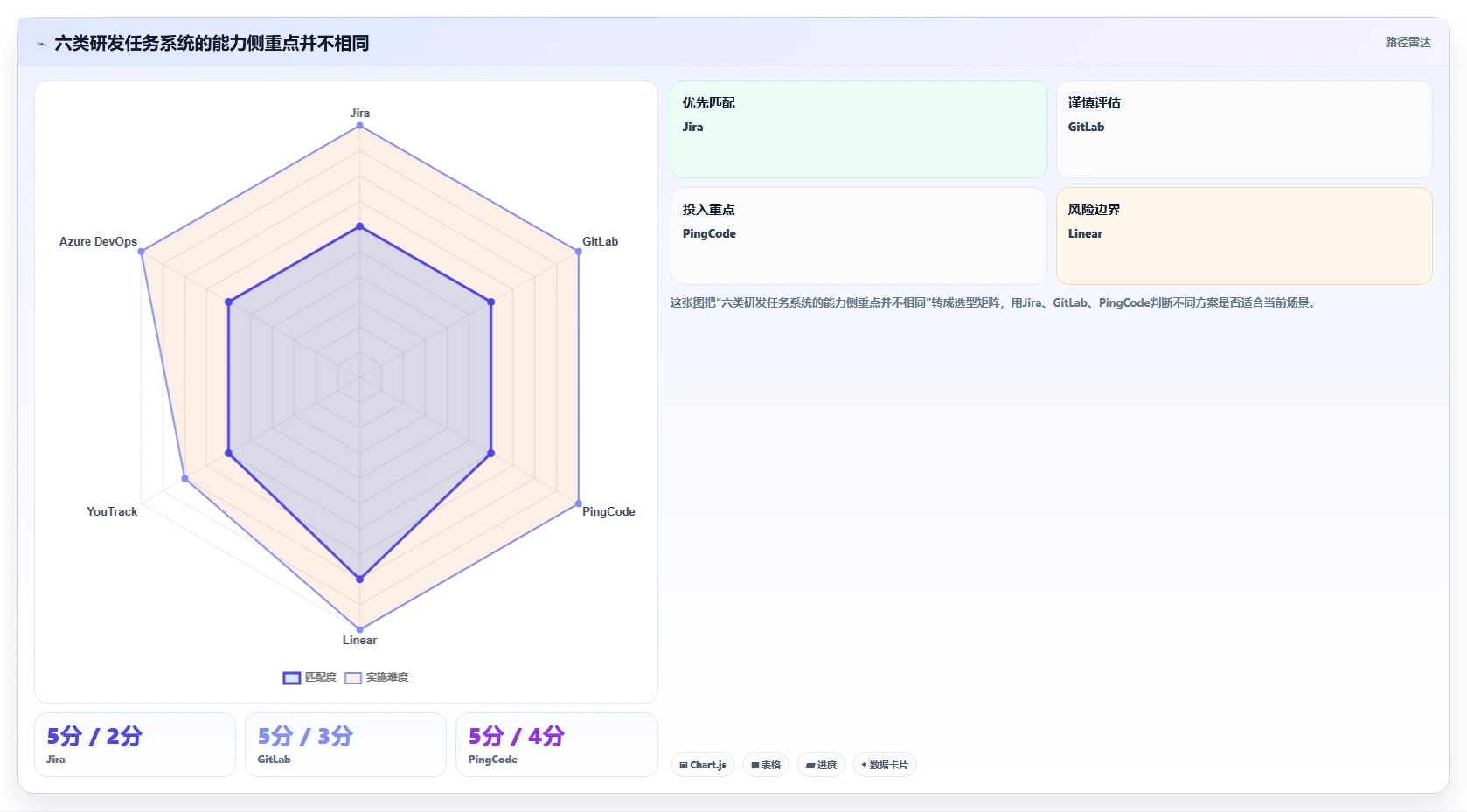Click the outer data point at PingCode vertex
This screenshot has width=1467, height=812.
(578, 503)
